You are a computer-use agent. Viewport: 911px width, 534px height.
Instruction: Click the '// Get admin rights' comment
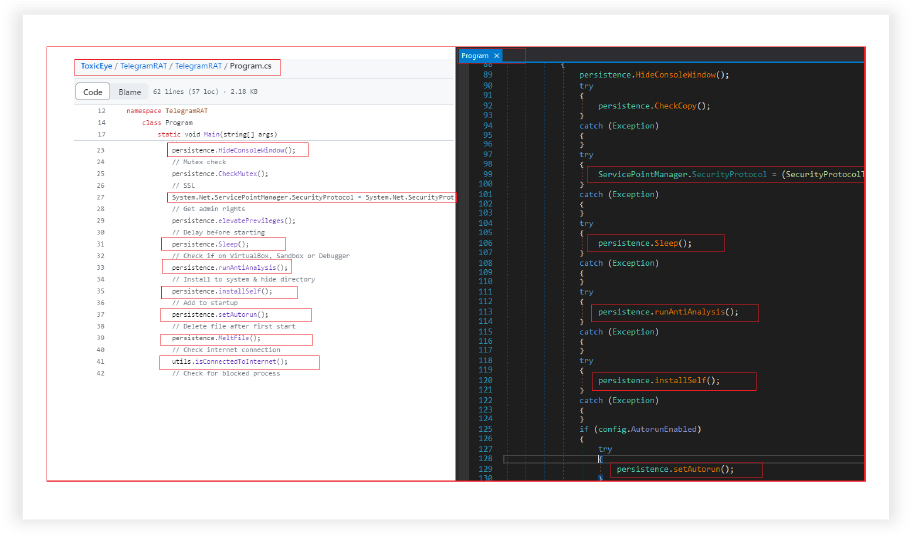[x=208, y=209]
